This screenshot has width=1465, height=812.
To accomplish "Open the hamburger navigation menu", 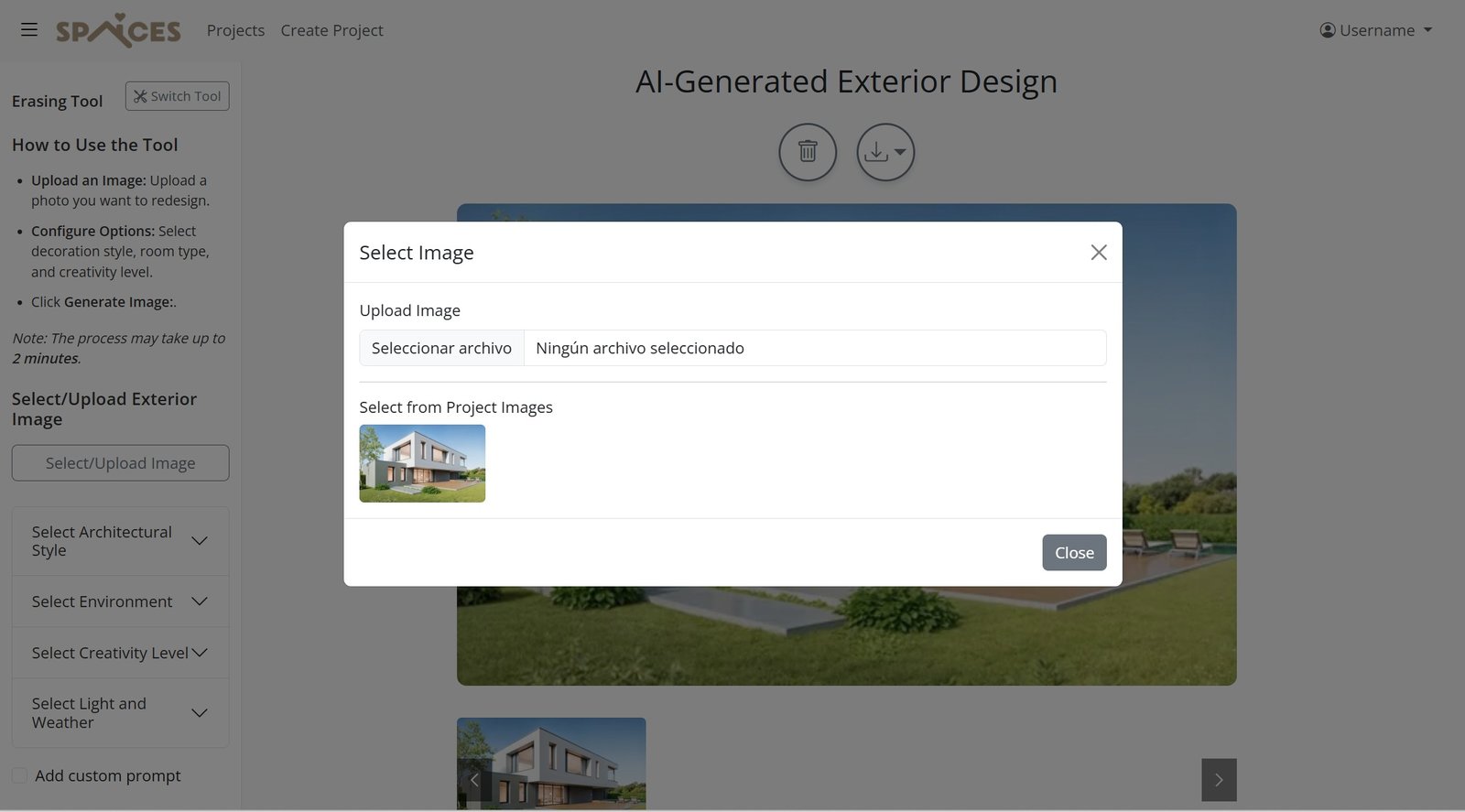I will pyautogui.click(x=29, y=30).
